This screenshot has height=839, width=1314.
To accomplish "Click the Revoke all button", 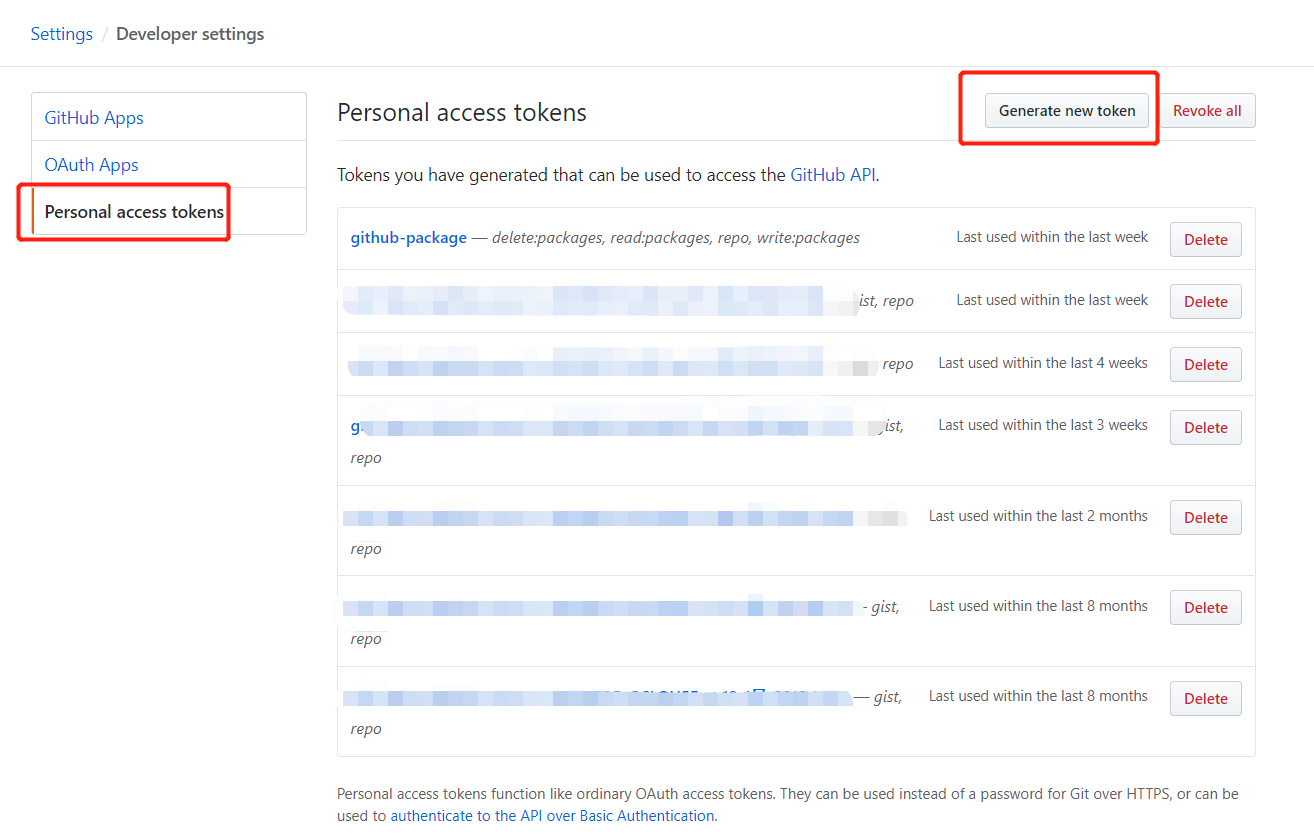I will tap(1207, 111).
